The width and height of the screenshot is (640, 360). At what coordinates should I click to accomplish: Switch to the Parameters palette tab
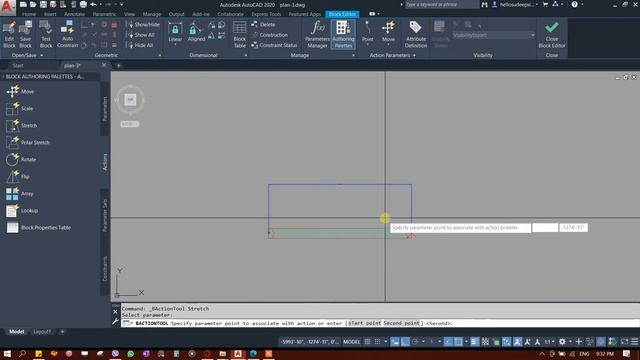[x=105, y=109]
